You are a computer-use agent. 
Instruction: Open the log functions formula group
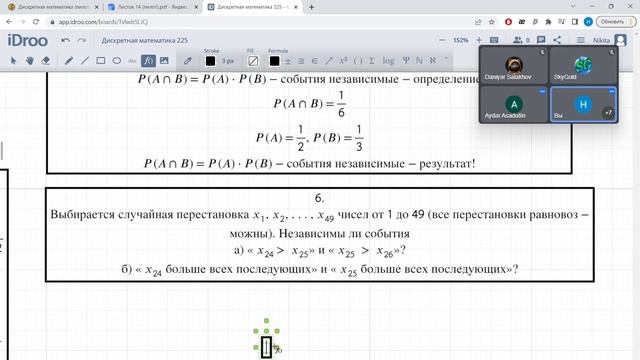388,61
